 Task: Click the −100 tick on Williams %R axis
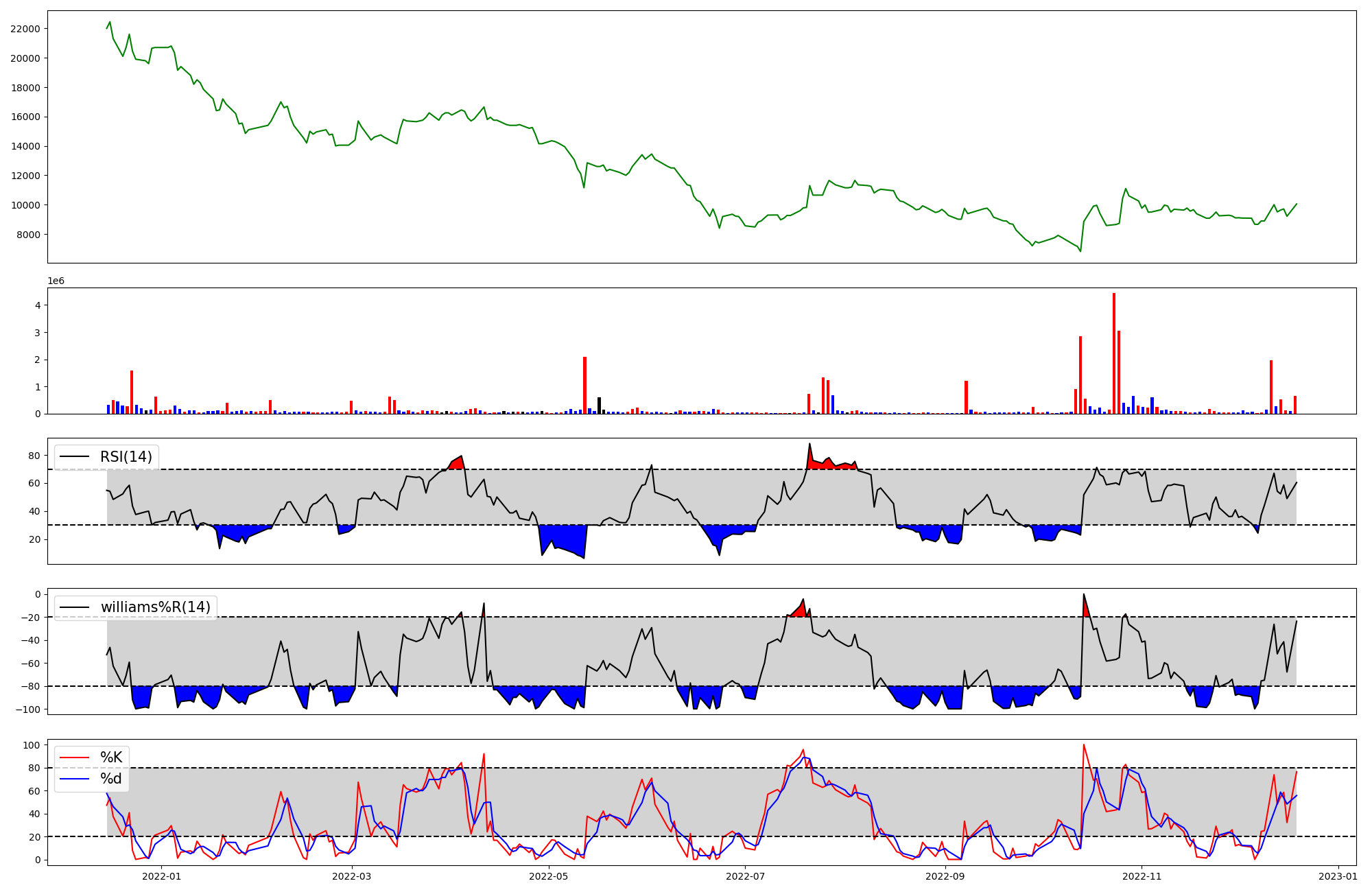pos(28,709)
